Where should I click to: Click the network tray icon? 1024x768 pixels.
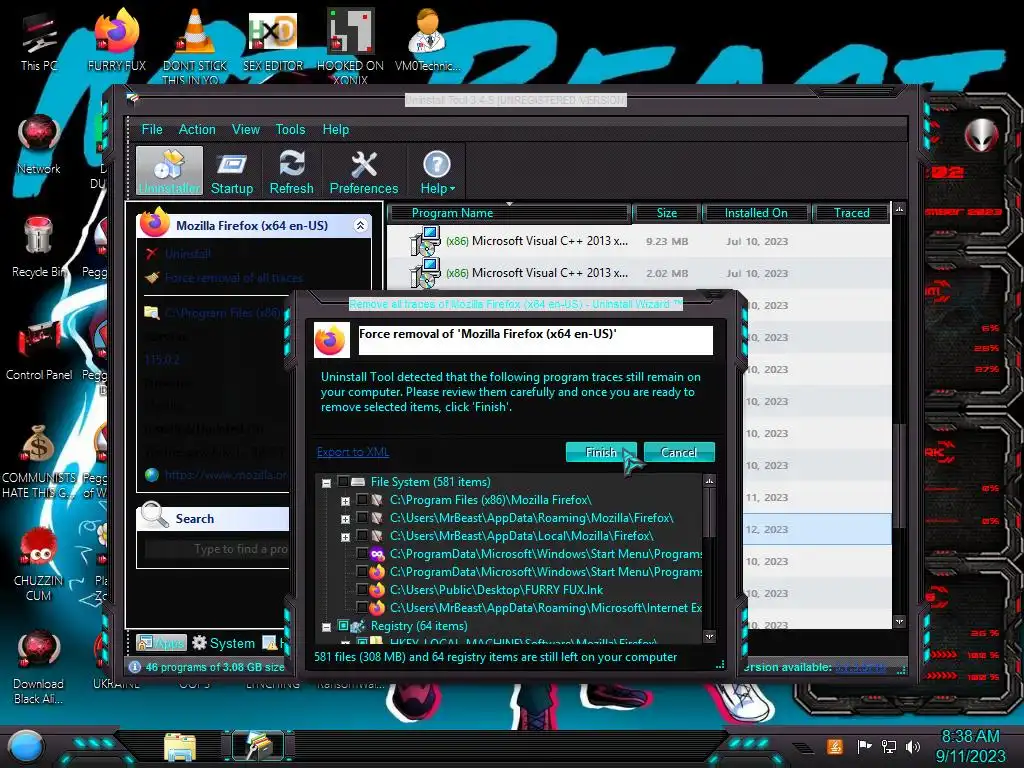click(x=888, y=746)
